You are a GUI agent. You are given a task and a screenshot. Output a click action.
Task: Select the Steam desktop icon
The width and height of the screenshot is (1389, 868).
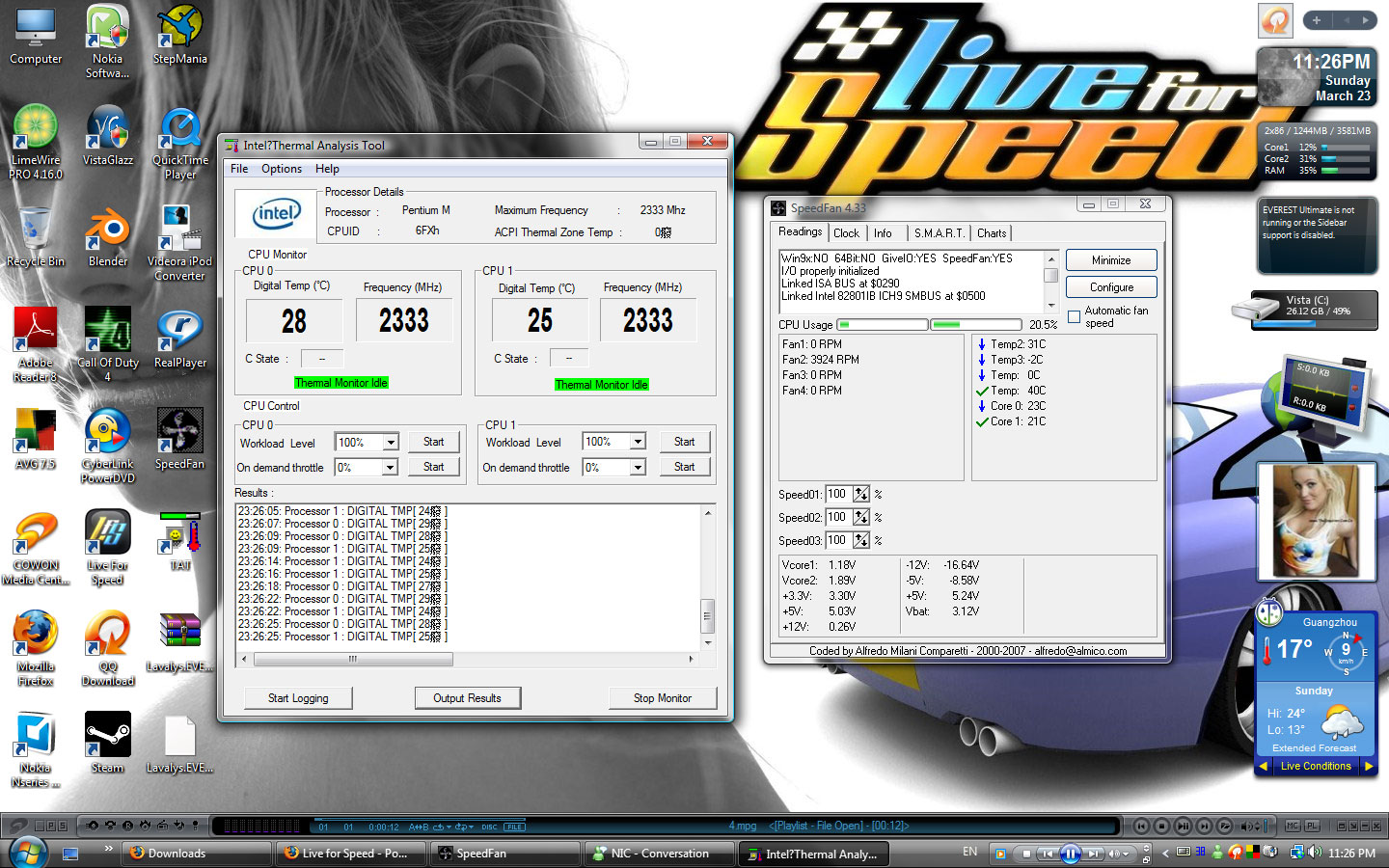tap(108, 744)
